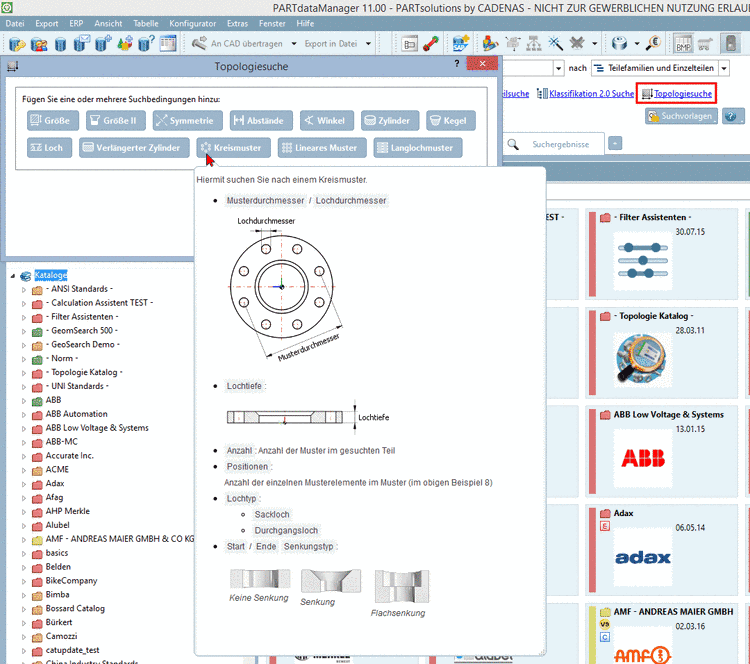Viewport: 750px width, 664px height.
Task: Collapse the Kataloge tree root
Action: click(13, 276)
